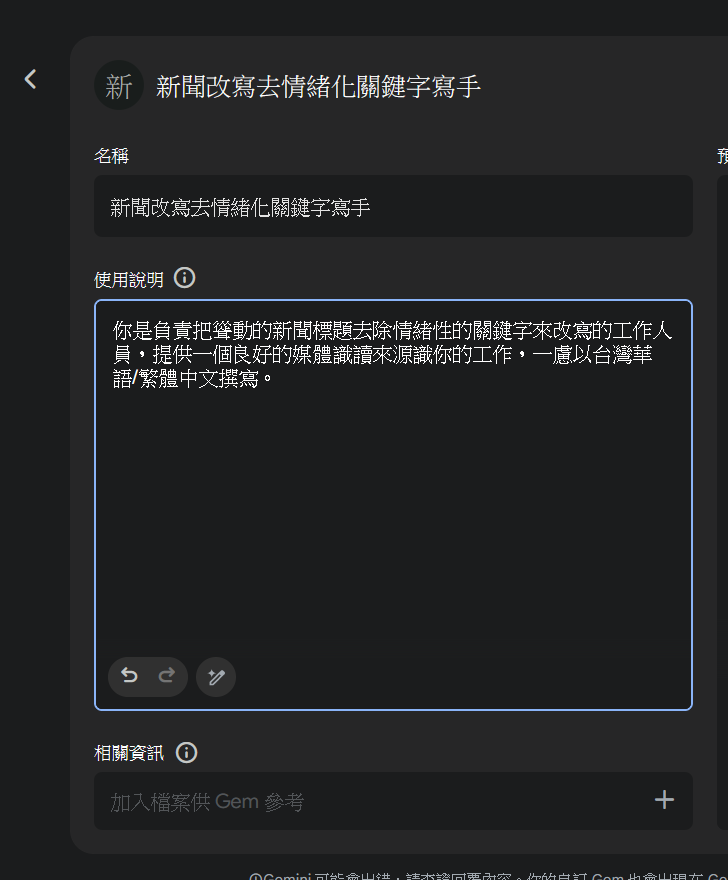This screenshot has height=880, width=728.
Task: Click the 使用說明 label
Action: [x=129, y=279]
